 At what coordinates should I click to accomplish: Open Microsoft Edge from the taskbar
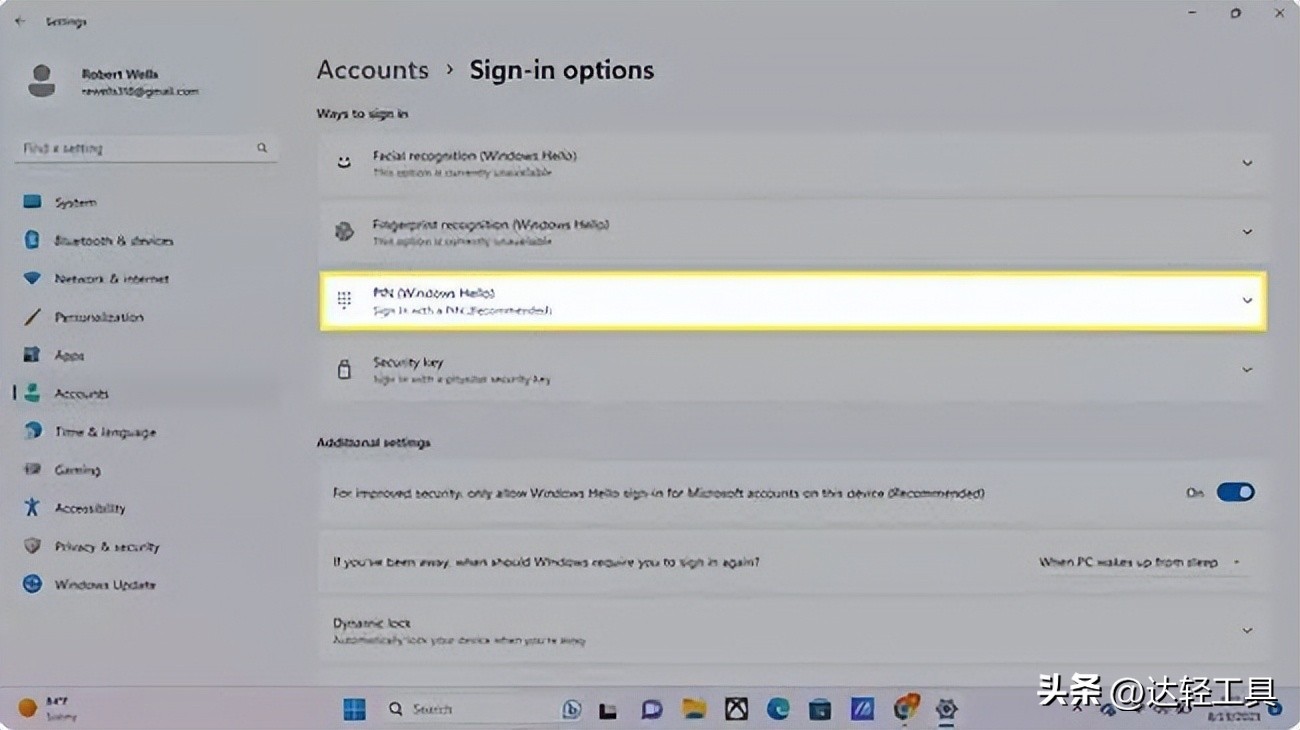pos(777,708)
